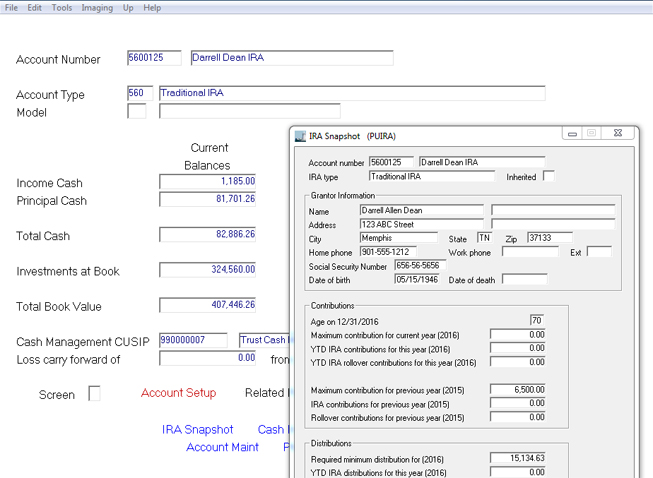653x478 pixels.
Task: Click the Income Cash balance 1,185.00
Action: click(x=207, y=181)
